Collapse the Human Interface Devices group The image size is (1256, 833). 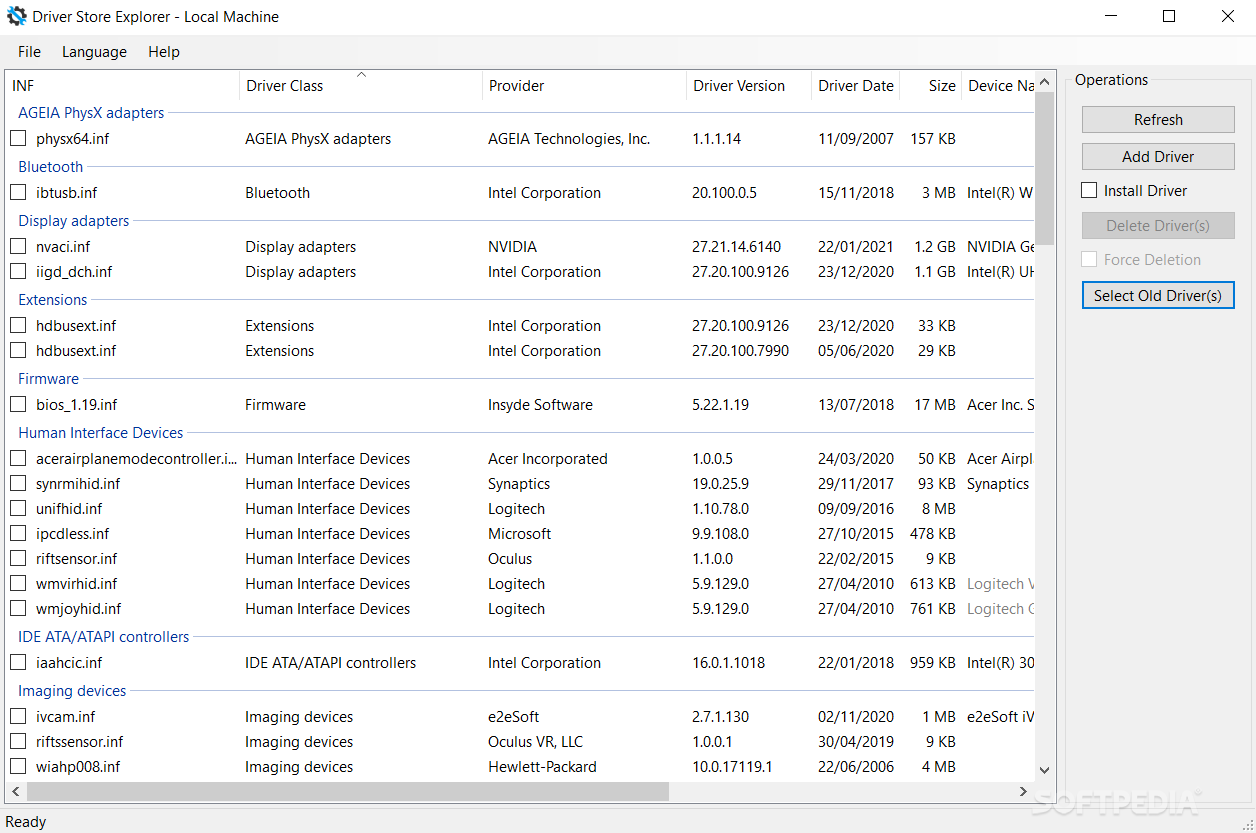coord(101,433)
